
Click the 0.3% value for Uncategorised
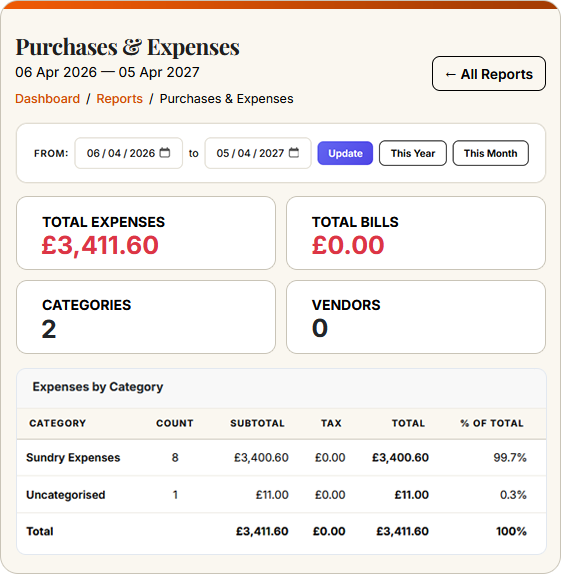click(513, 495)
